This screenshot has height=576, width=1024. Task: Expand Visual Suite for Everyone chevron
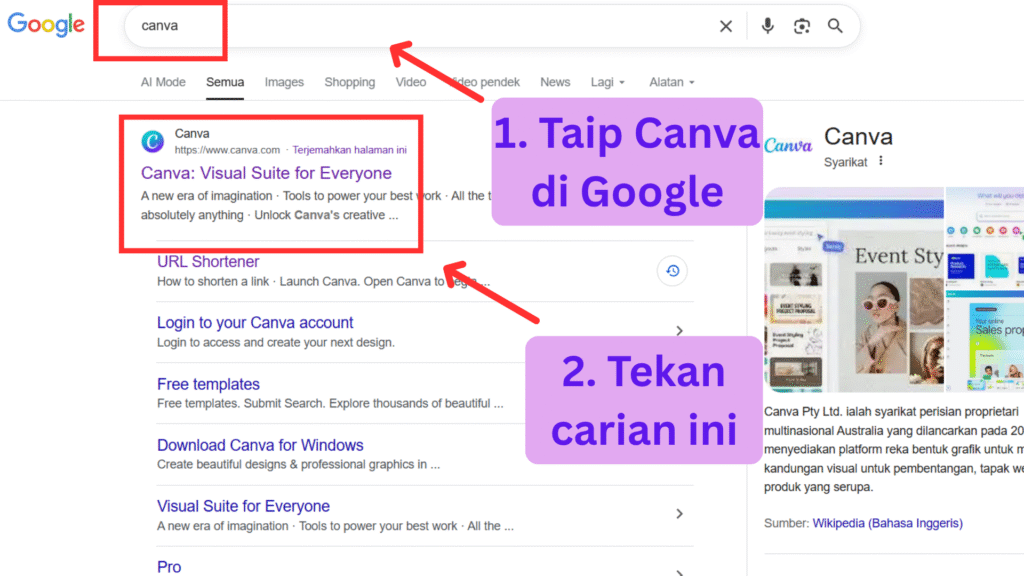click(679, 514)
